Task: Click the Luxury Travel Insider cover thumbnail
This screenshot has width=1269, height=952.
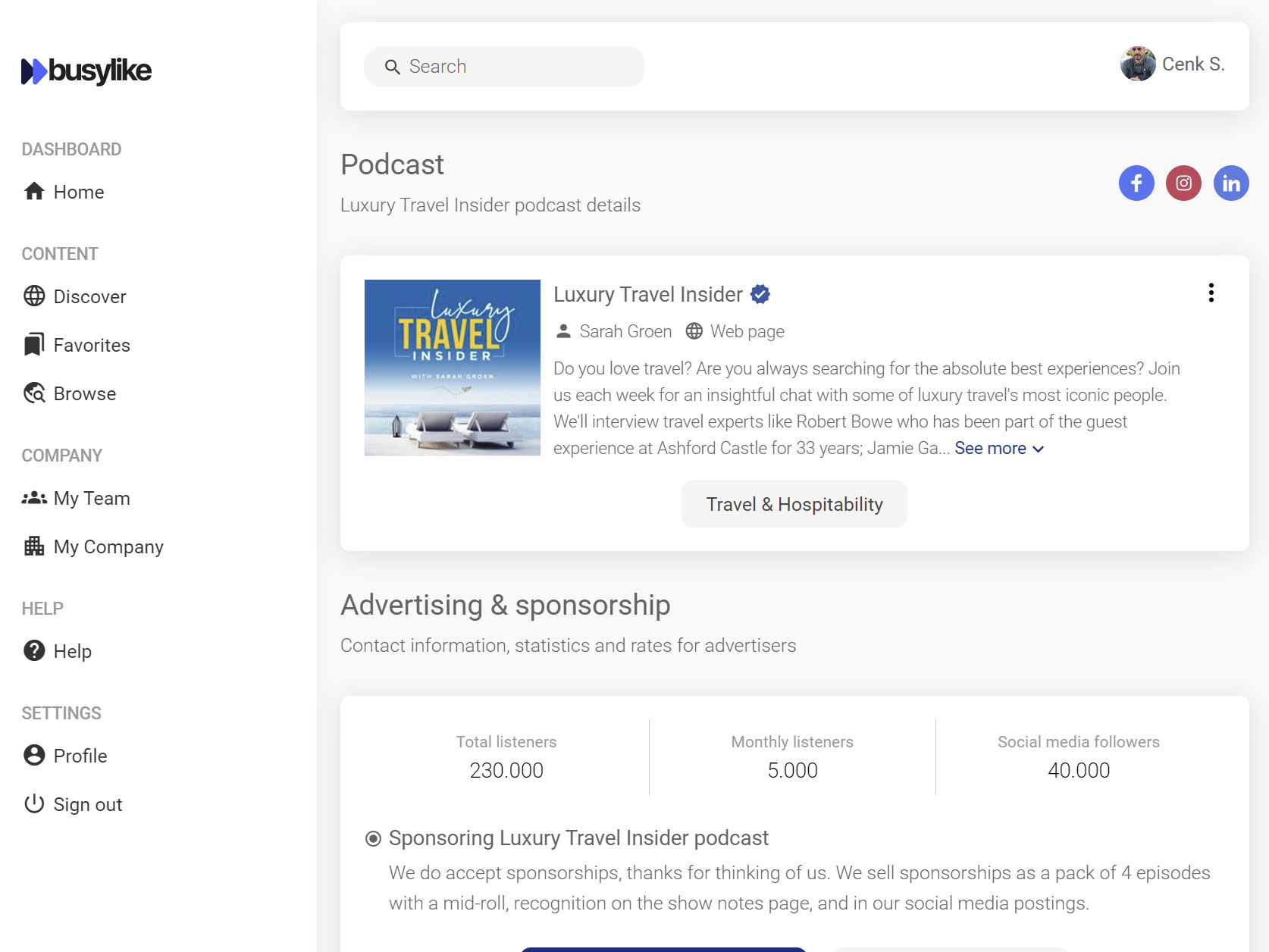Action: click(452, 368)
